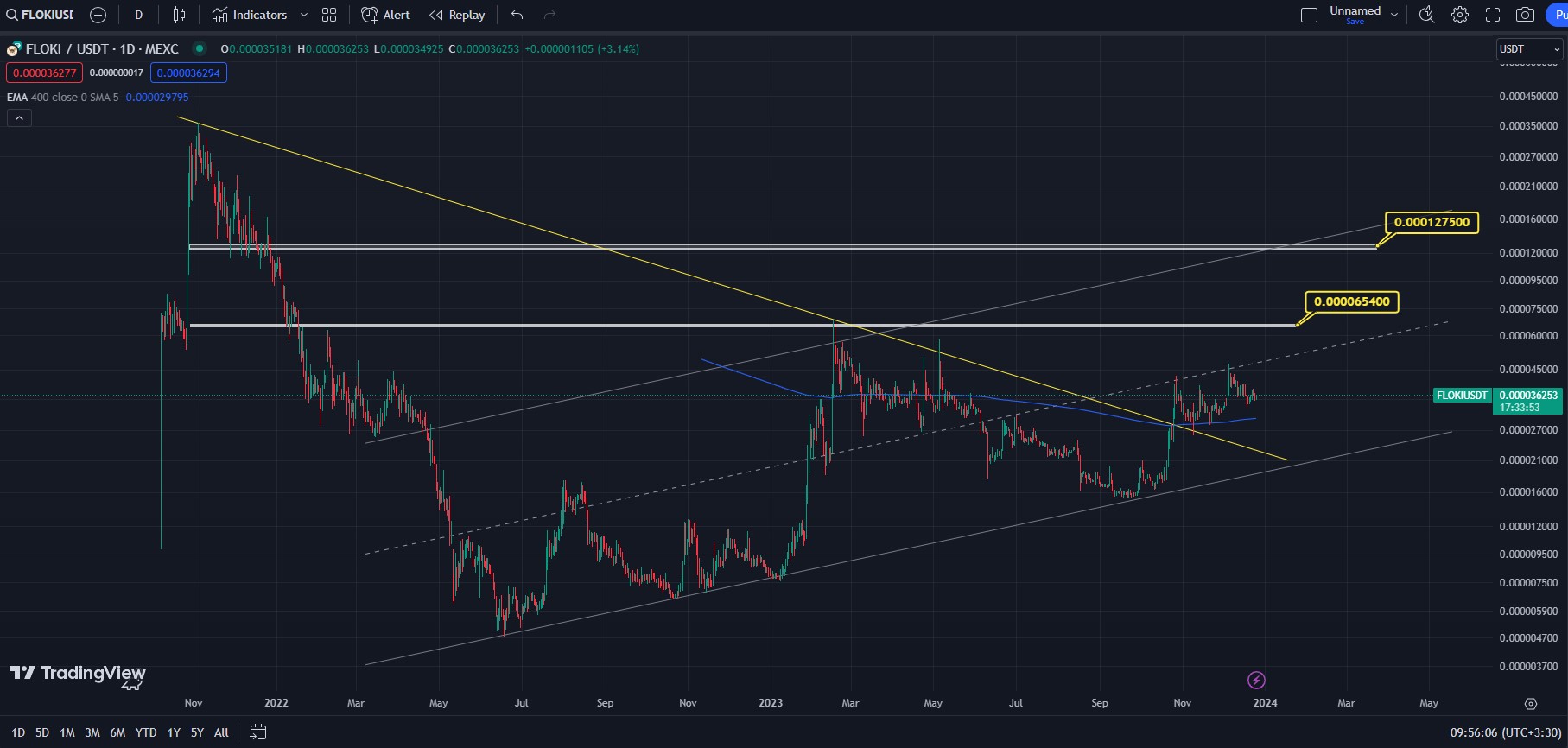Select the 1D date range

pyautogui.click(x=18, y=732)
